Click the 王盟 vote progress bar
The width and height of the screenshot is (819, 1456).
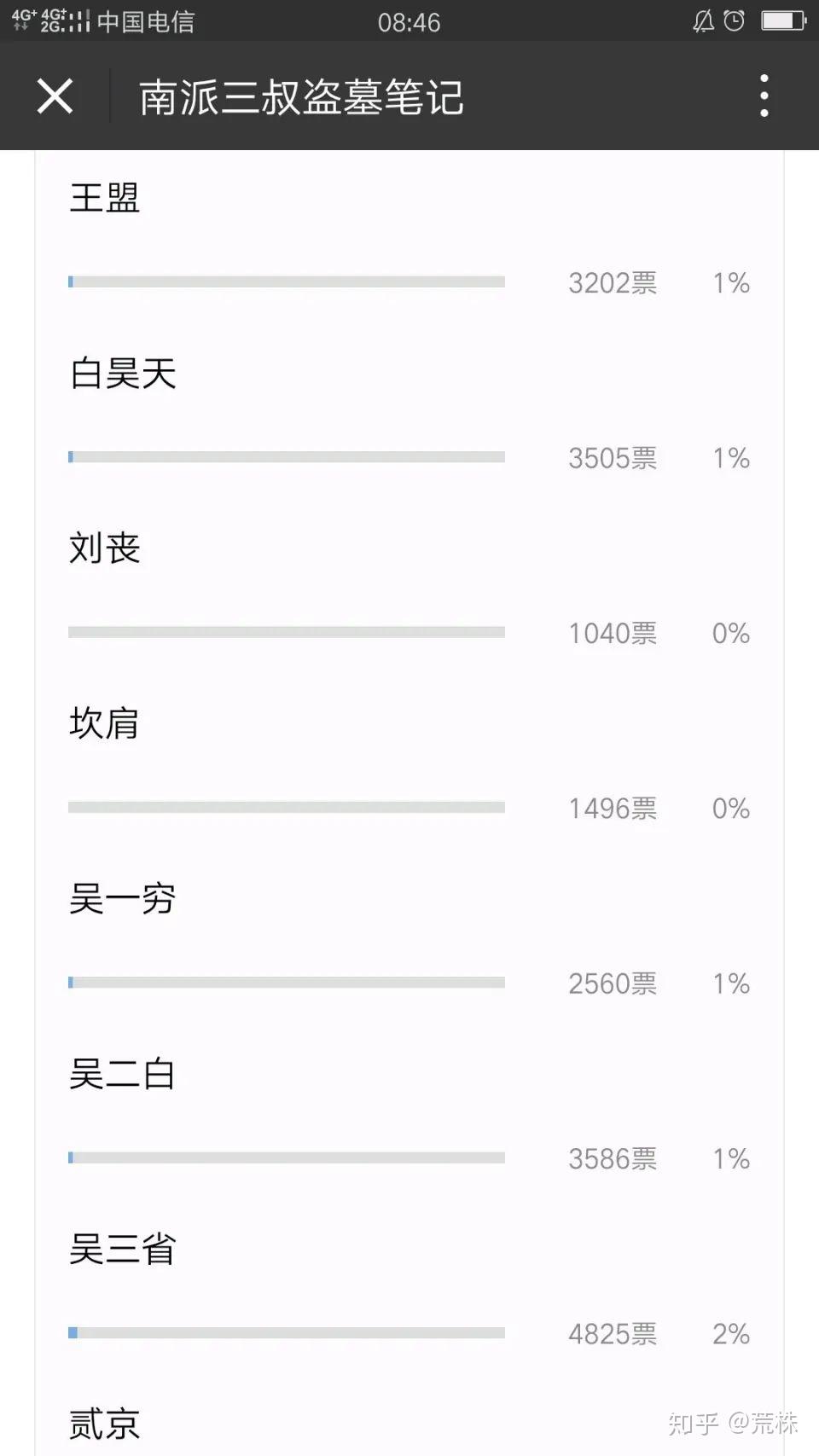tap(287, 281)
